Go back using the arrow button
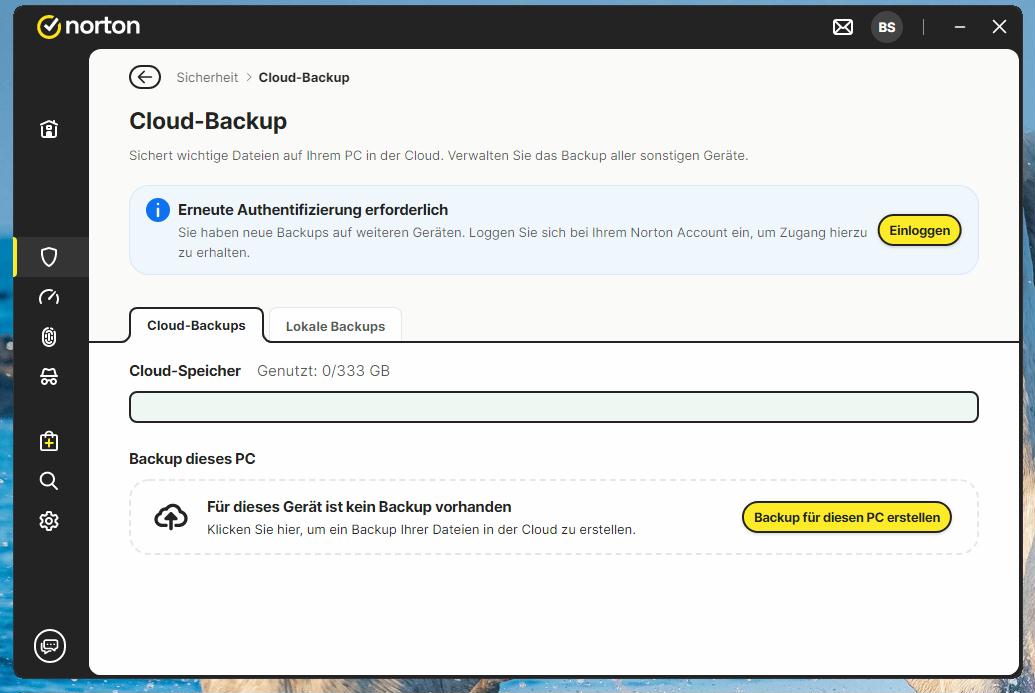This screenshot has height=693, width=1035. (145, 77)
